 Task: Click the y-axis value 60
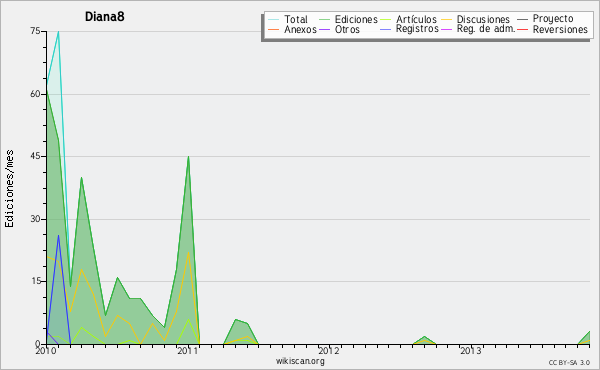(35, 94)
